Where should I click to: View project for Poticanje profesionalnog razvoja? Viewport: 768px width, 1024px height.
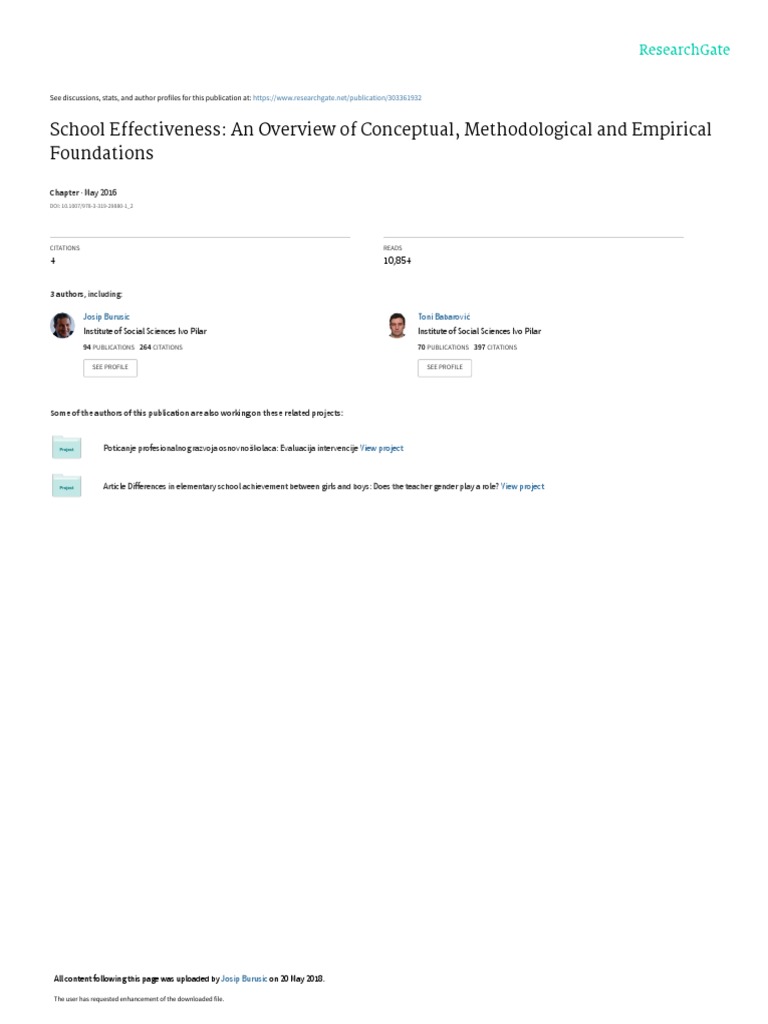[382, 449]
